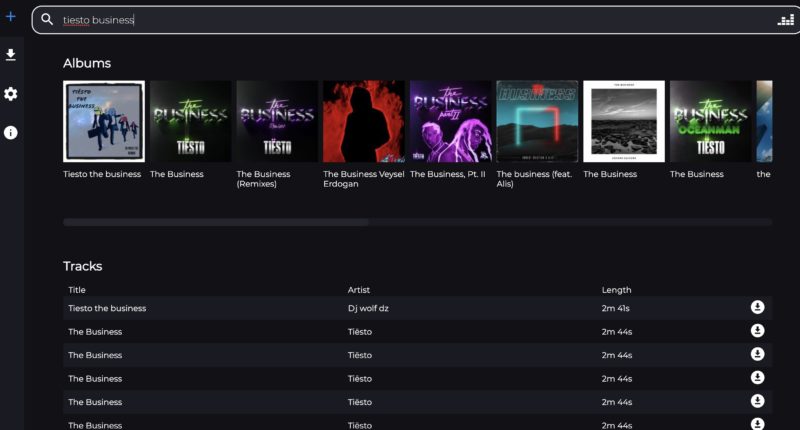Viewport: 800px width, 430px height.
Task: Download the track in the third row
Action: 757,354
